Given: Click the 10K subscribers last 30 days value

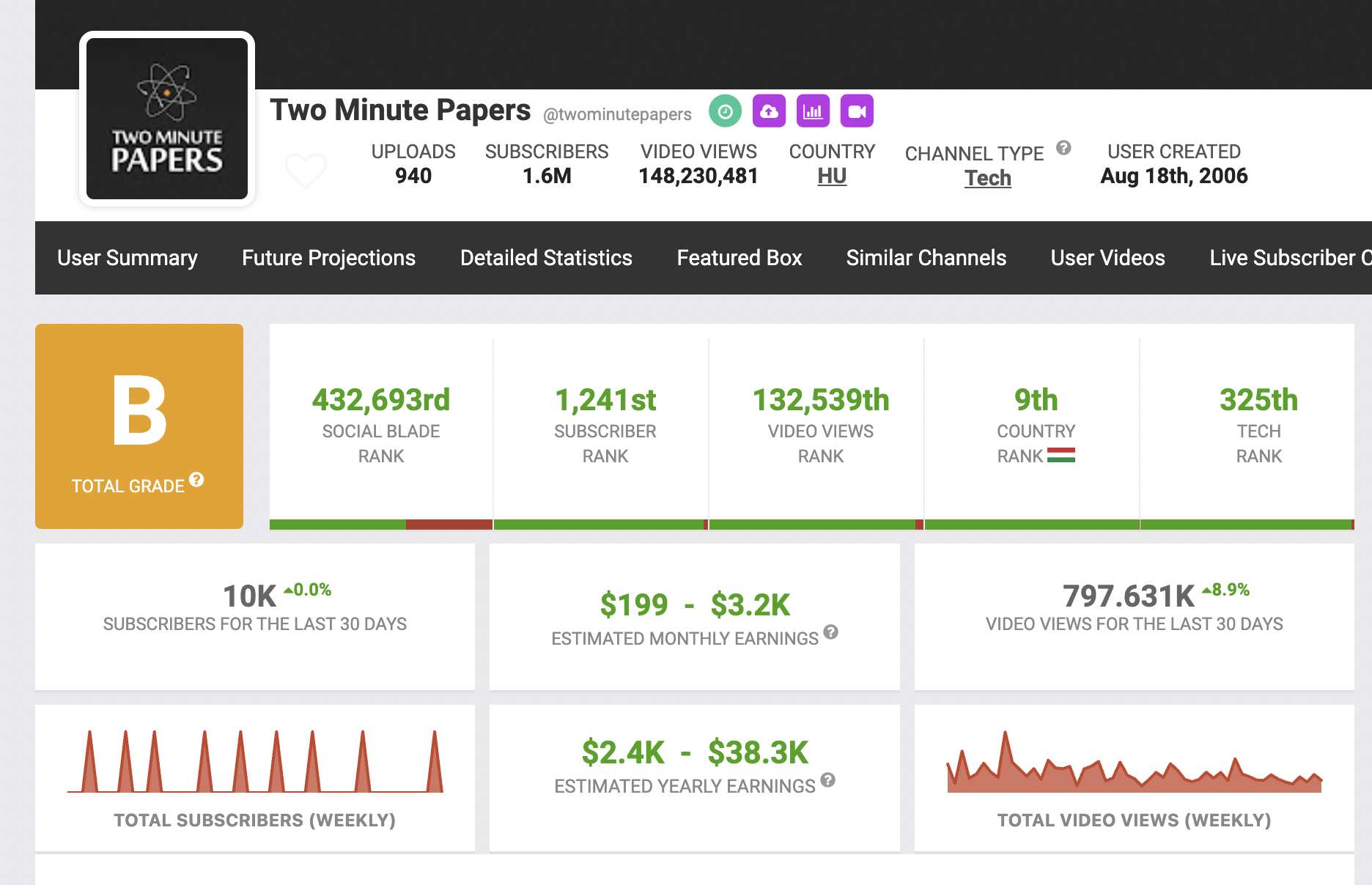Looking at the screenshot, I should click(250, 596).
